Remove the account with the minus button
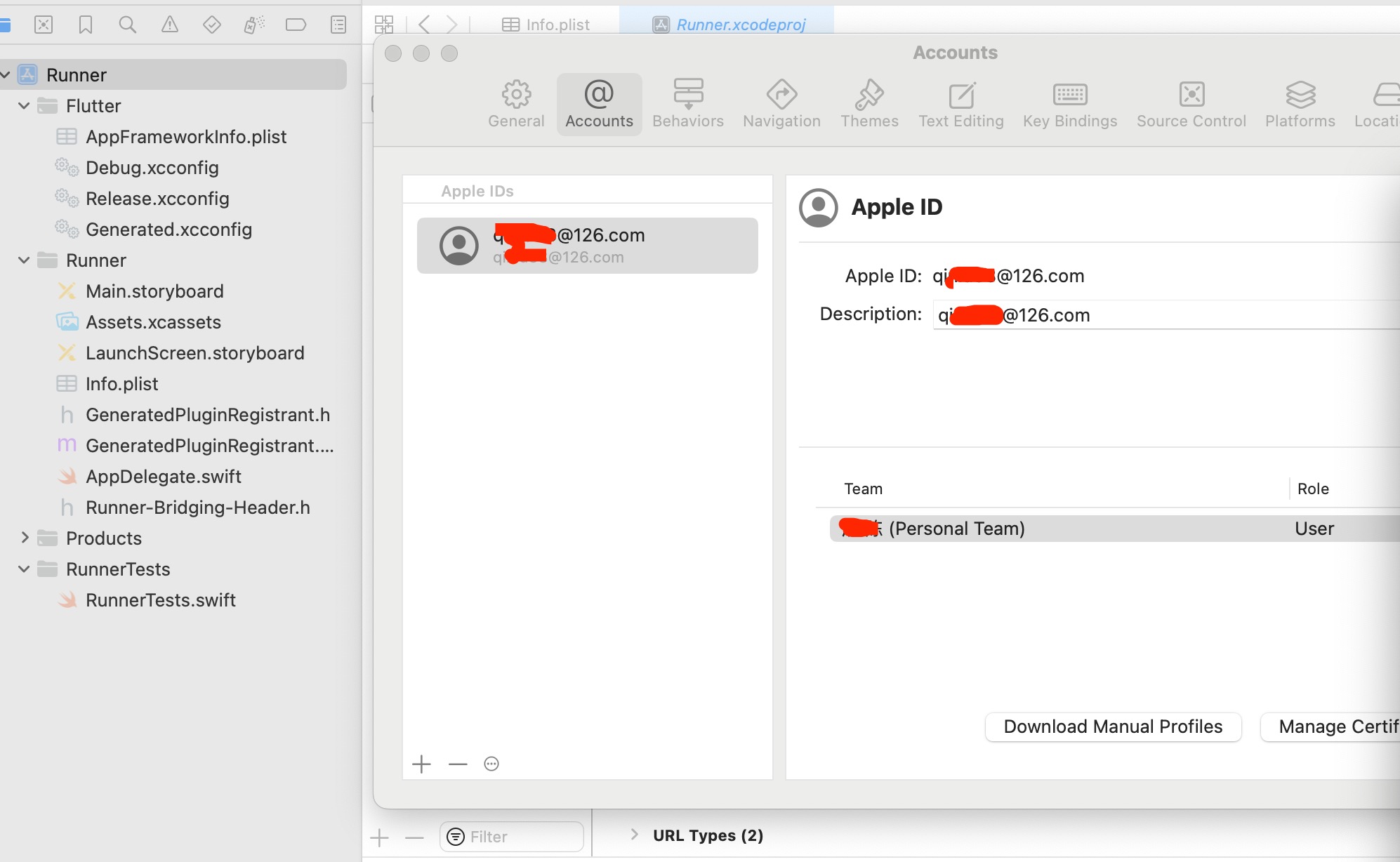Image resolution: width=1400 pixels, height=862 pixels. click(x=458, y=764)
